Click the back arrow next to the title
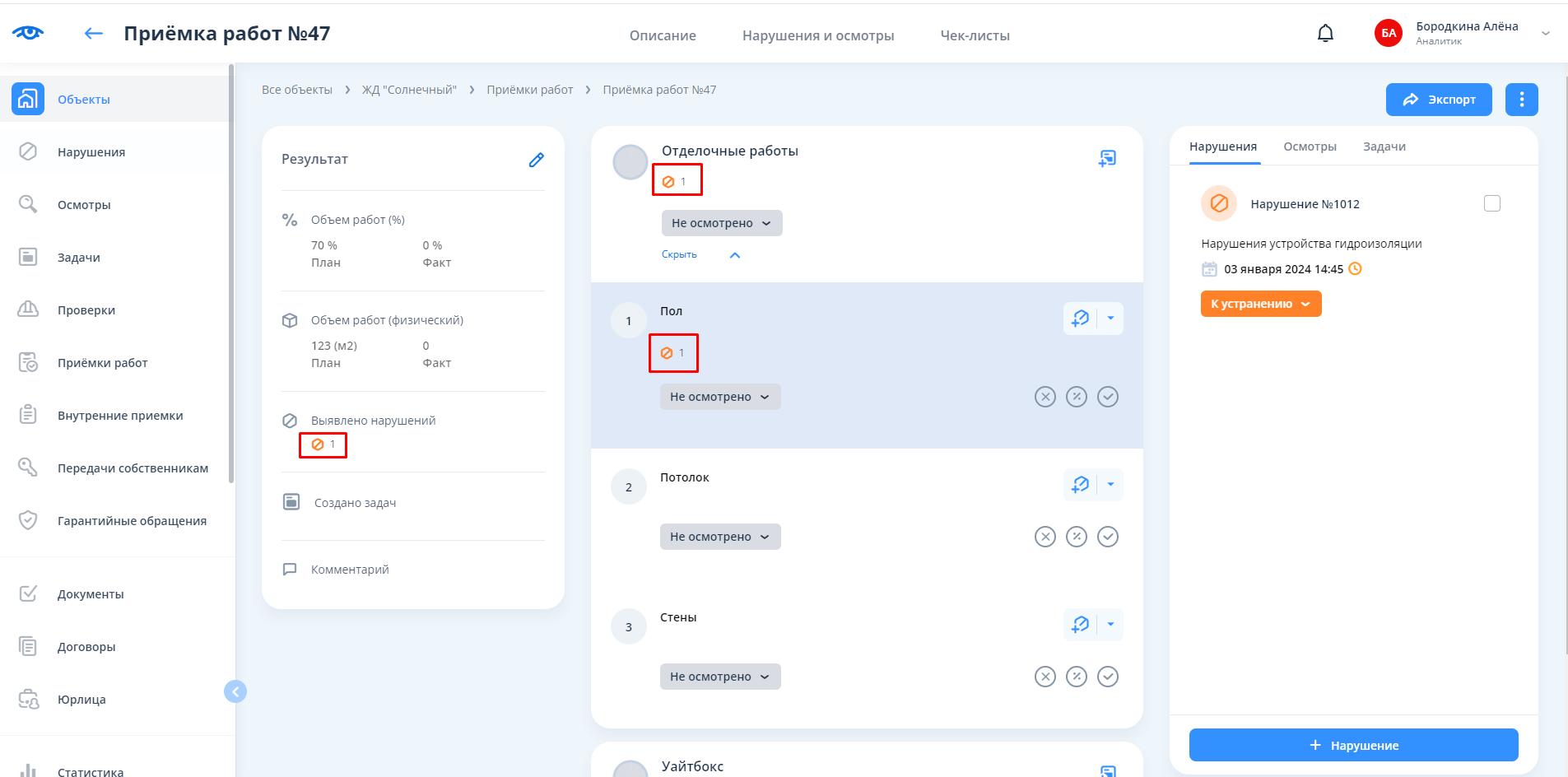 coord(94,34)
